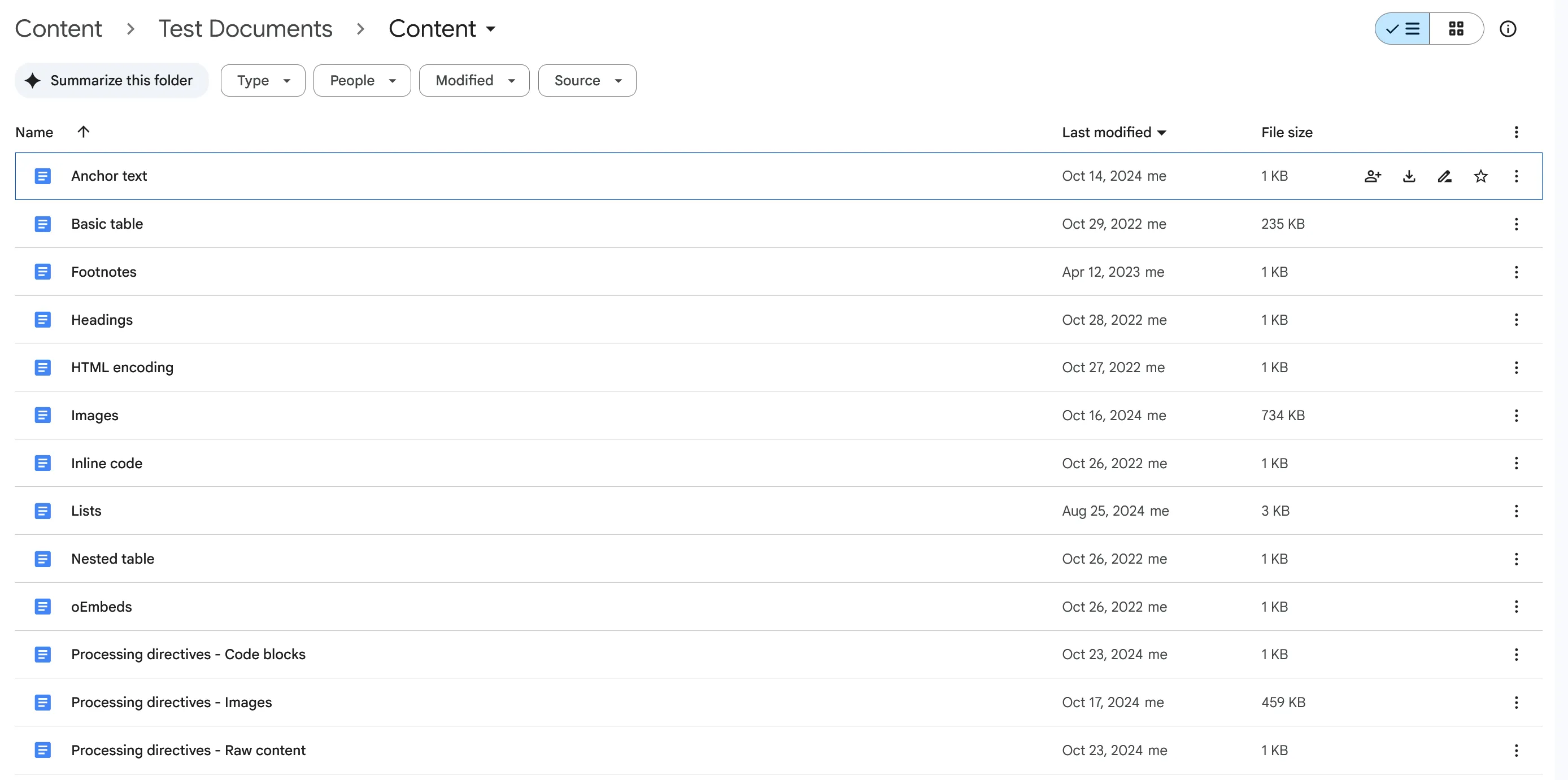Download the Anchor text document
1568x780 pixels.
click(1409, 176)
